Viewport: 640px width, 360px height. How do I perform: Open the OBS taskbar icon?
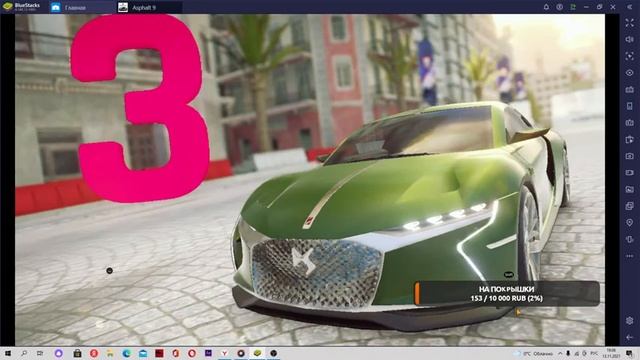coord(273,353)
